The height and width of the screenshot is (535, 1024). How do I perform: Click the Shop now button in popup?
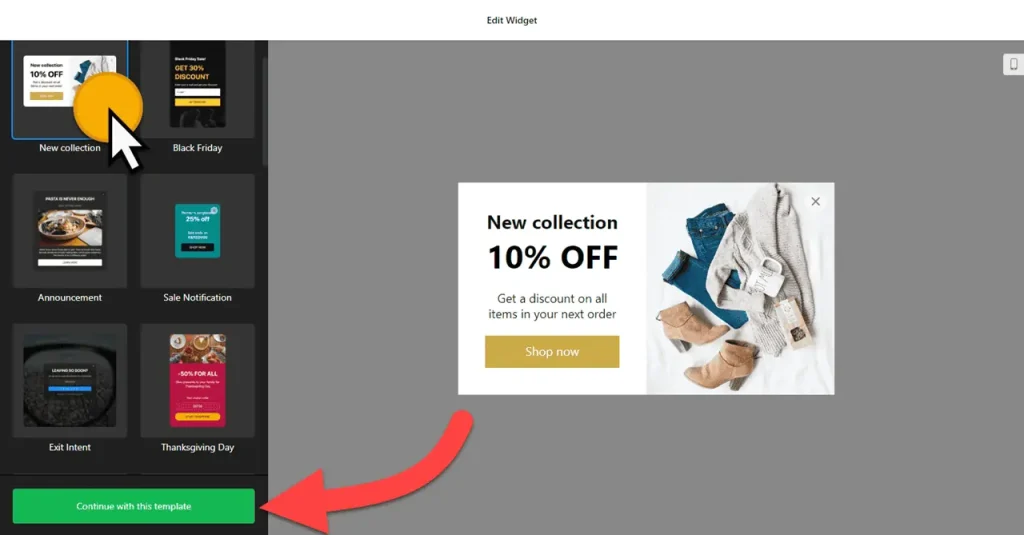tap(552, 351)
